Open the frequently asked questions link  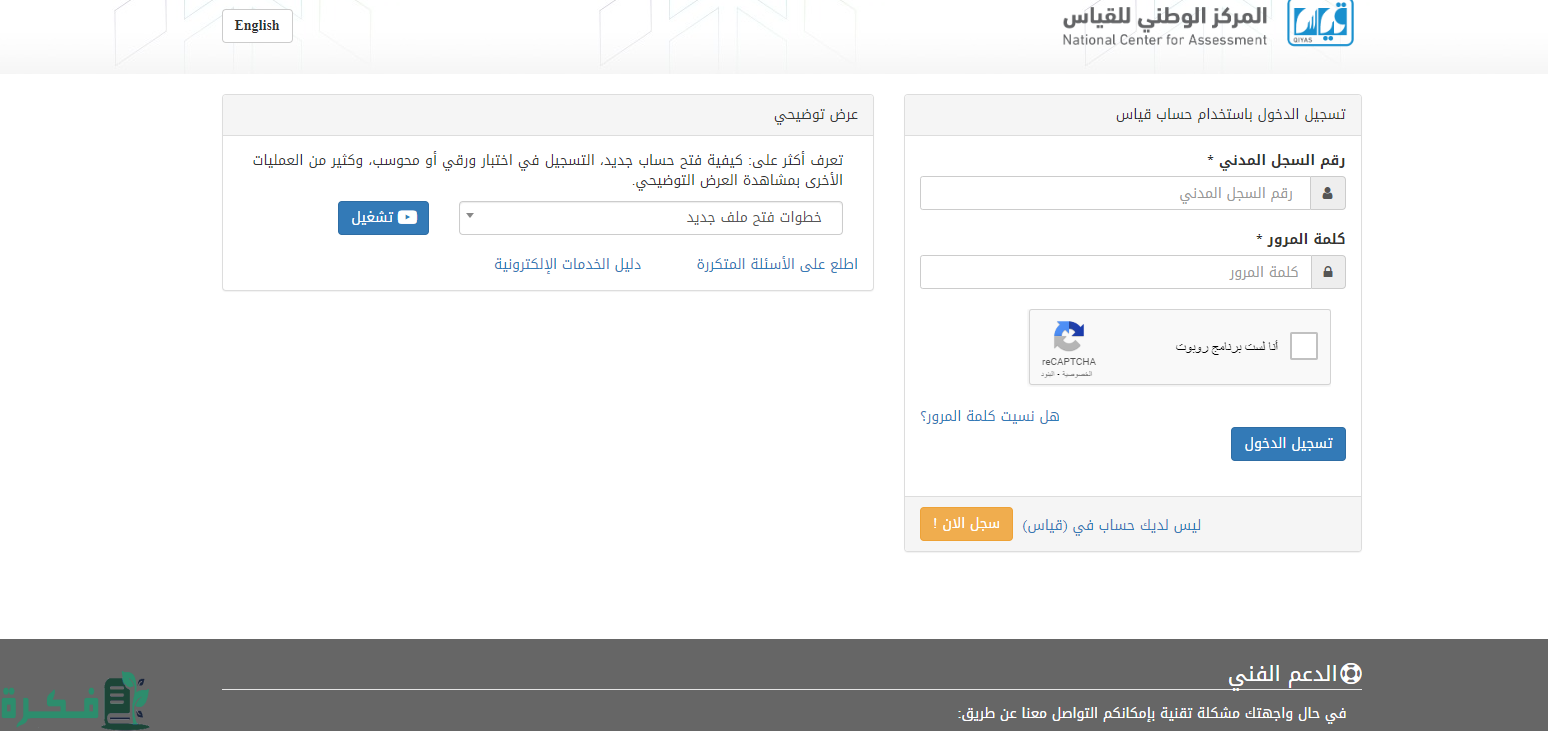coord(777,265)
